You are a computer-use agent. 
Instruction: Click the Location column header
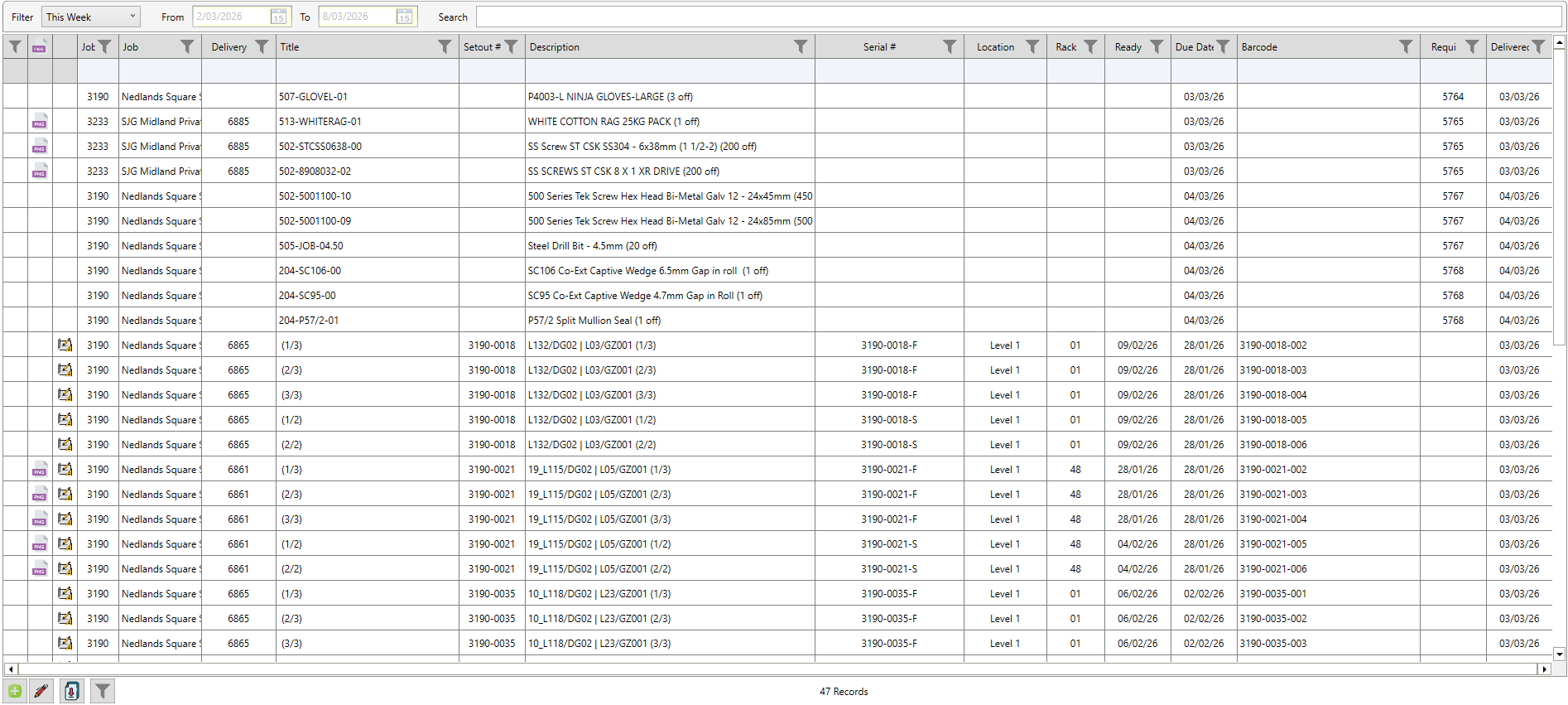pyautogui.click(x=995, y=47)
